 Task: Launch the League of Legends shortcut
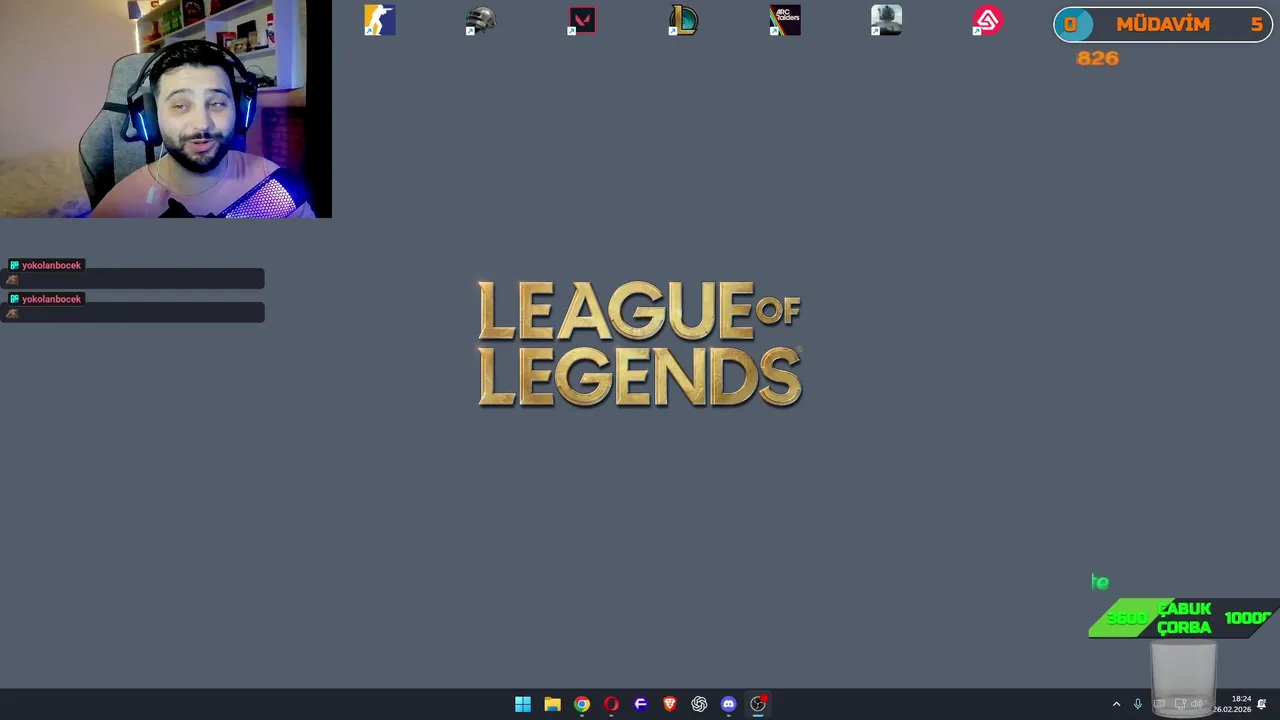click(683, 20)
